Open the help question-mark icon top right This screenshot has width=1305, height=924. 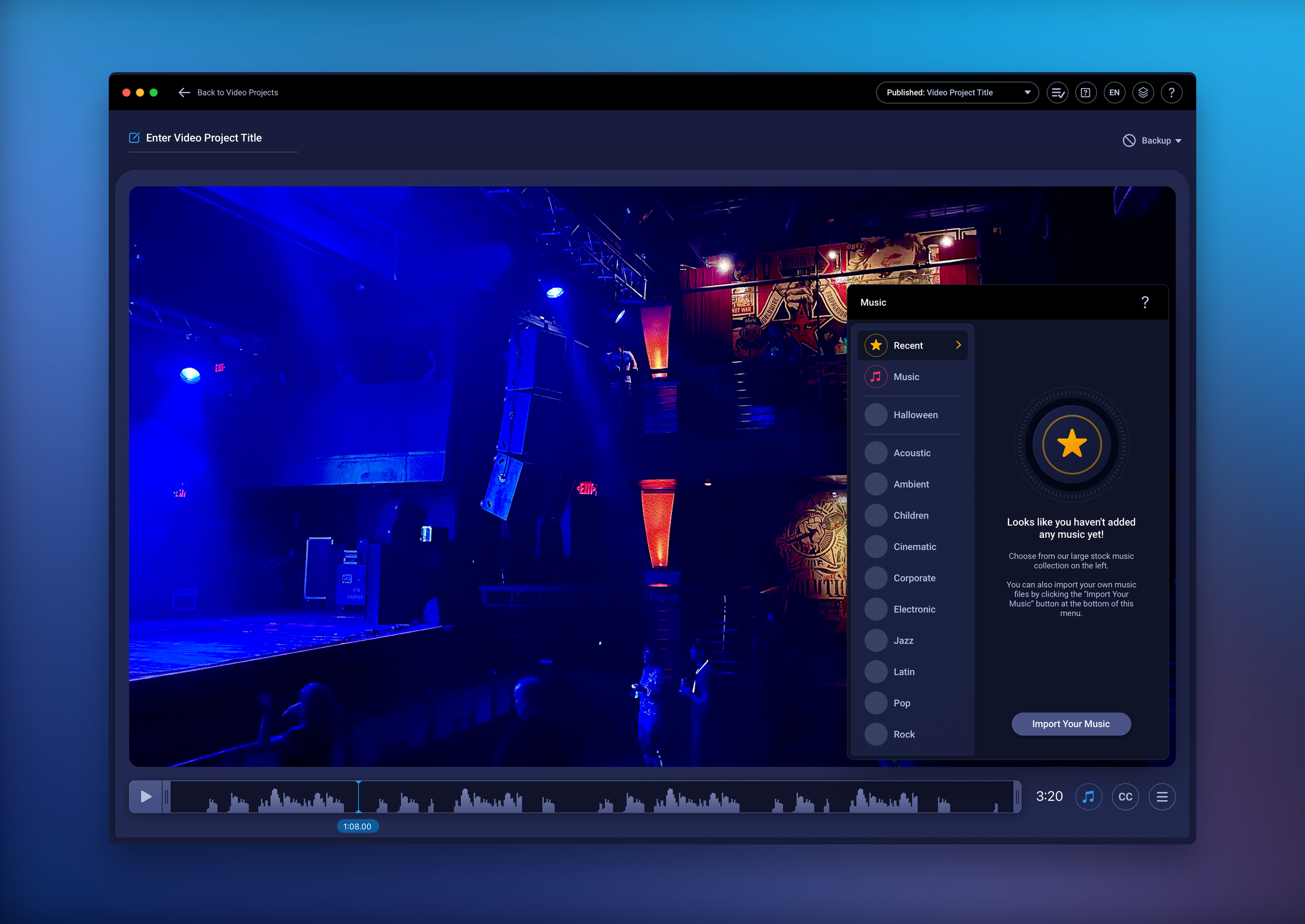click(x=1171, y=92)
